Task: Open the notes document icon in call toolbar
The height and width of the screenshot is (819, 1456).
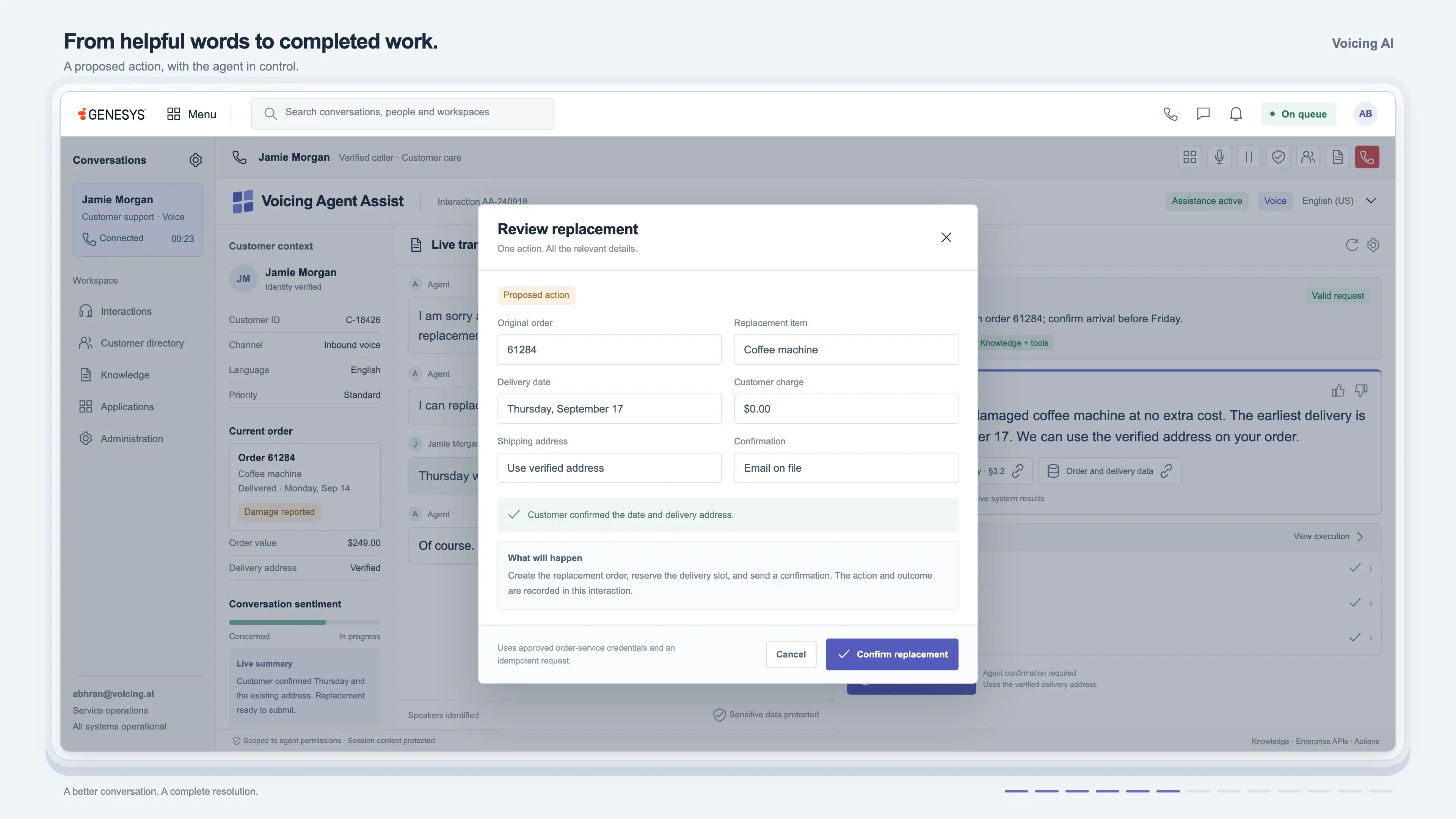Action: pyautogui.click(x=1337, y=157)
